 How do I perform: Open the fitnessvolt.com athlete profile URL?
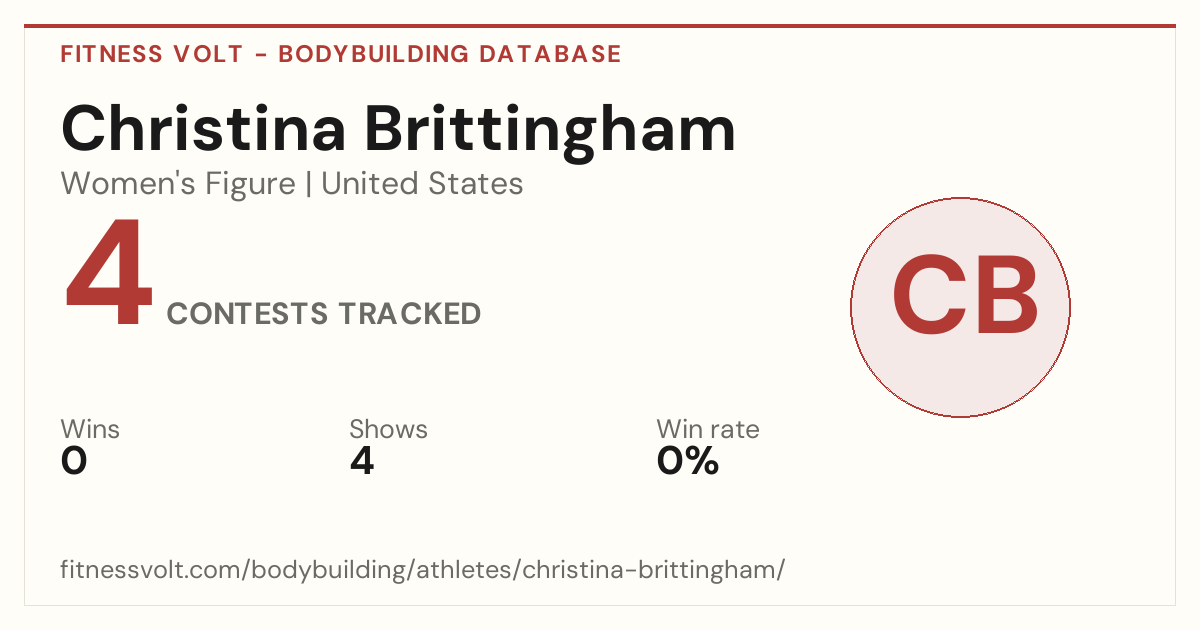point(423,570)
